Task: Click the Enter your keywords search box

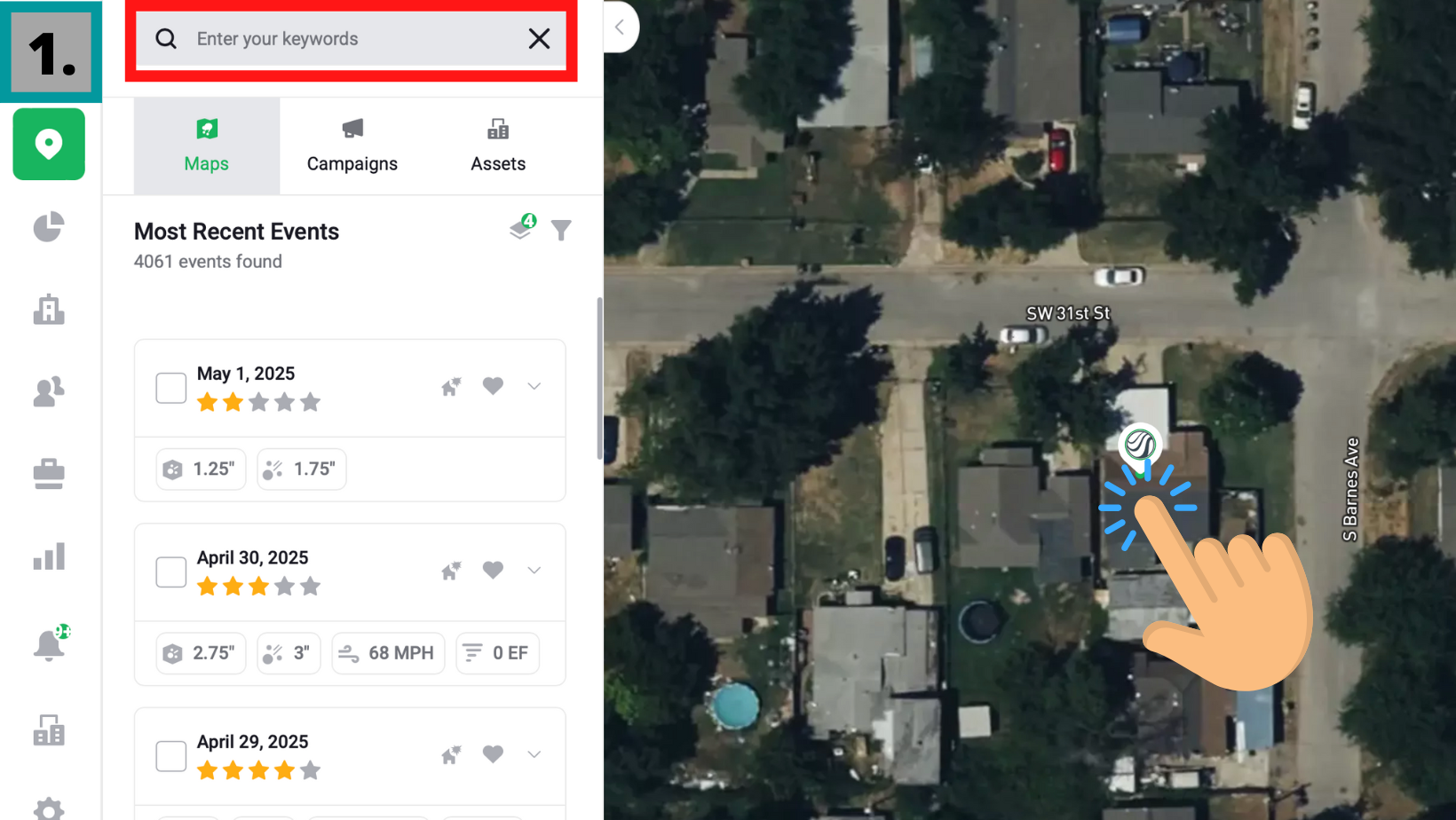Action: pyautogui.click(x=351, y=39)
